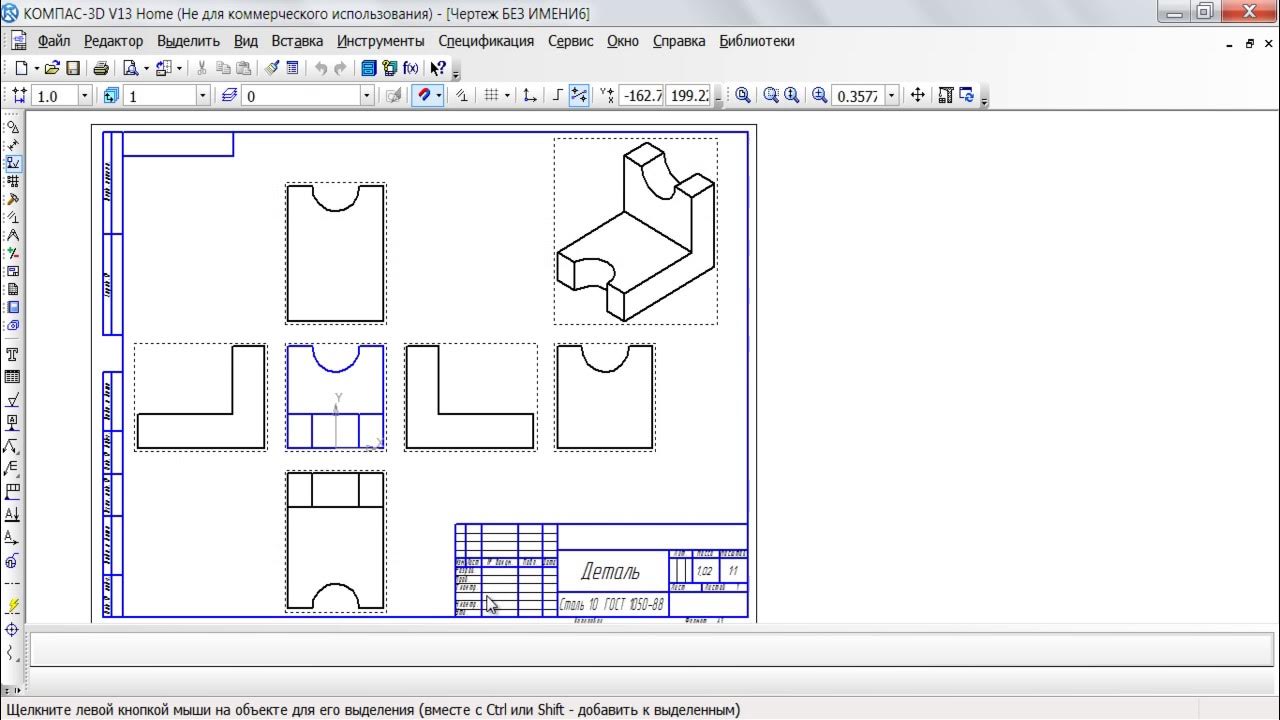Image resolution: width=1280 pixels, height=720 pixels.
Task: Click the New document icon
Action: tap(21, 68)
